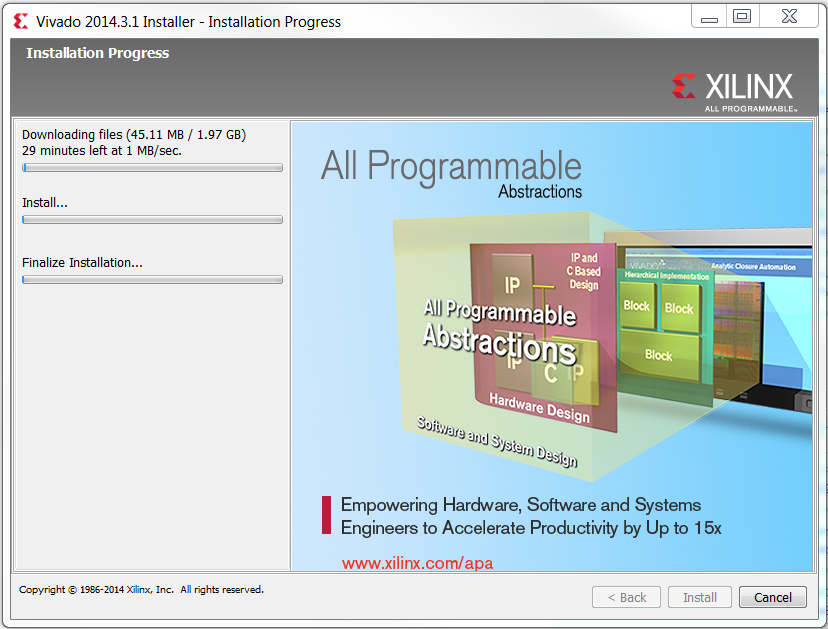Viewport: 828px width, 629px height.
Task: Click the copyright notice text
Action: [141, 589]
